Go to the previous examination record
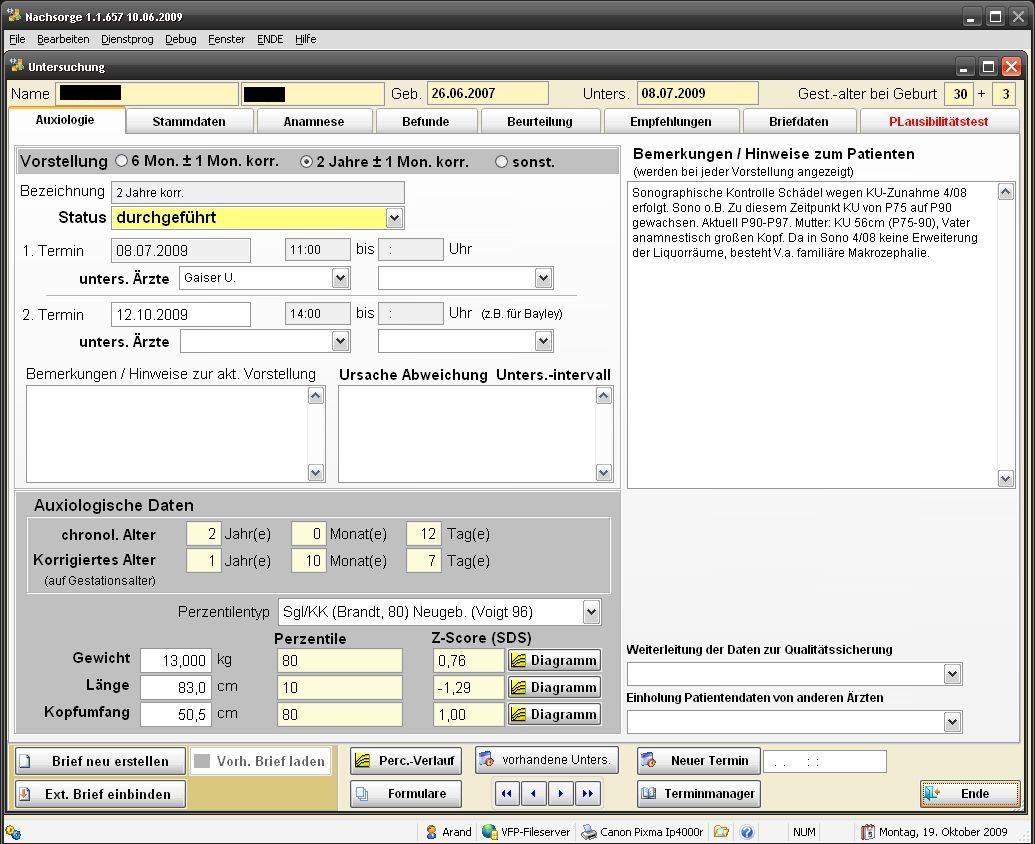The width and height of the screenshot is (1035, 844). (534, 794)
